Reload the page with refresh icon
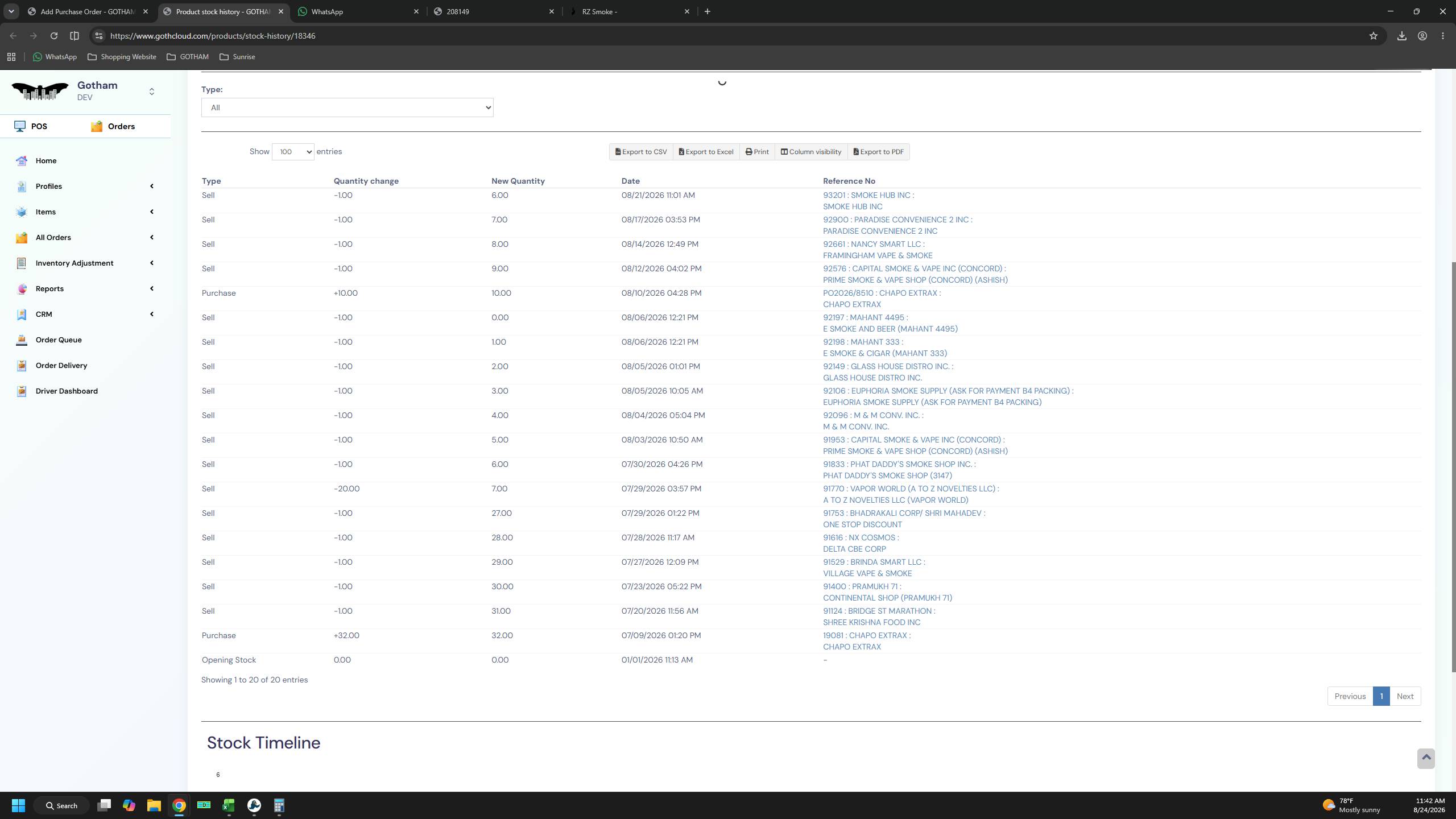This screenshot has width=1456, height=819. (54, 36)
